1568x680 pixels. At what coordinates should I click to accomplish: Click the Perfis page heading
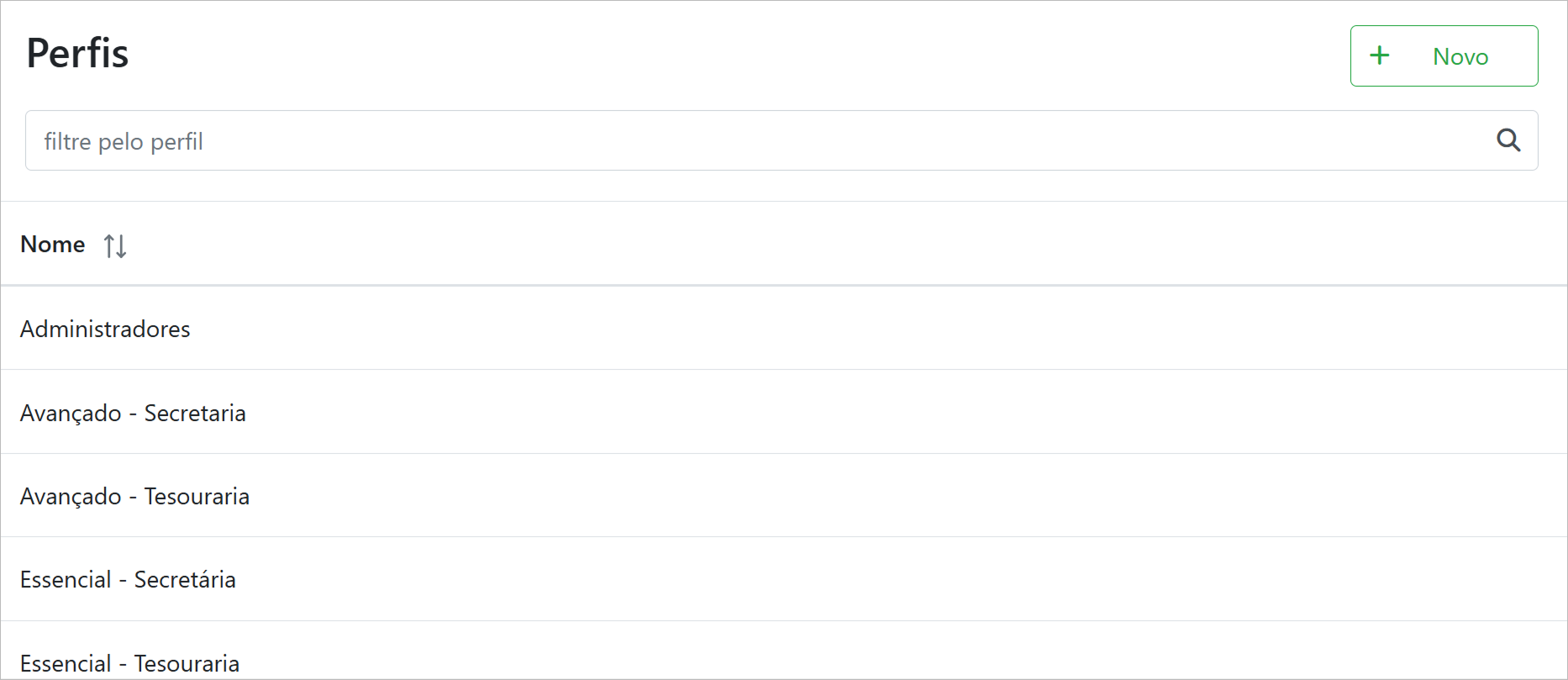[x=77, y=53]
